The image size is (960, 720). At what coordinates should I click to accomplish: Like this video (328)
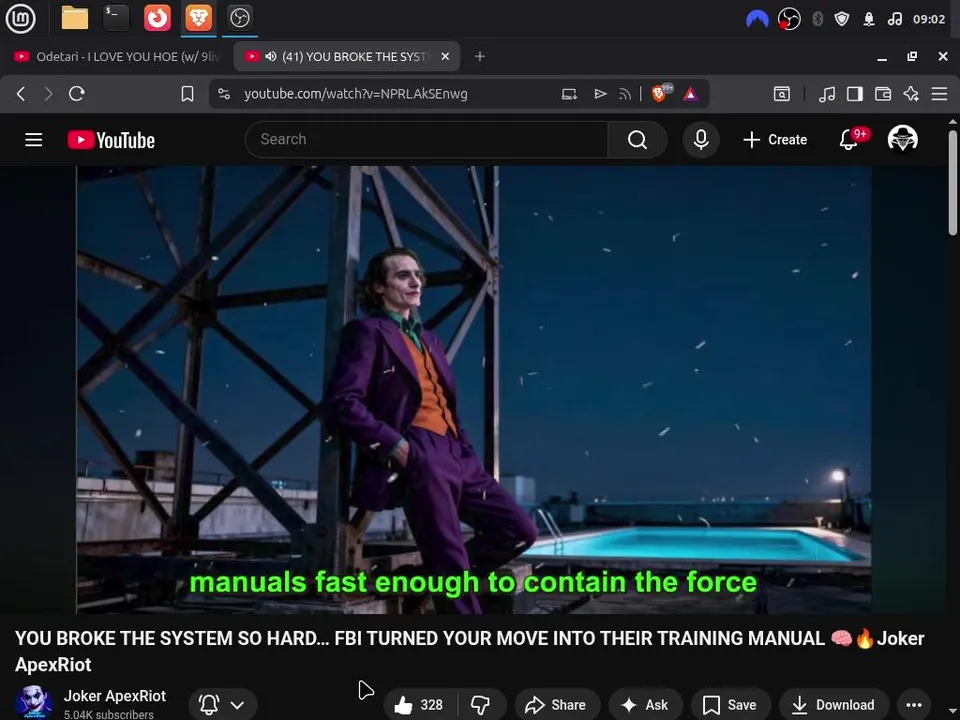point(420,705)
